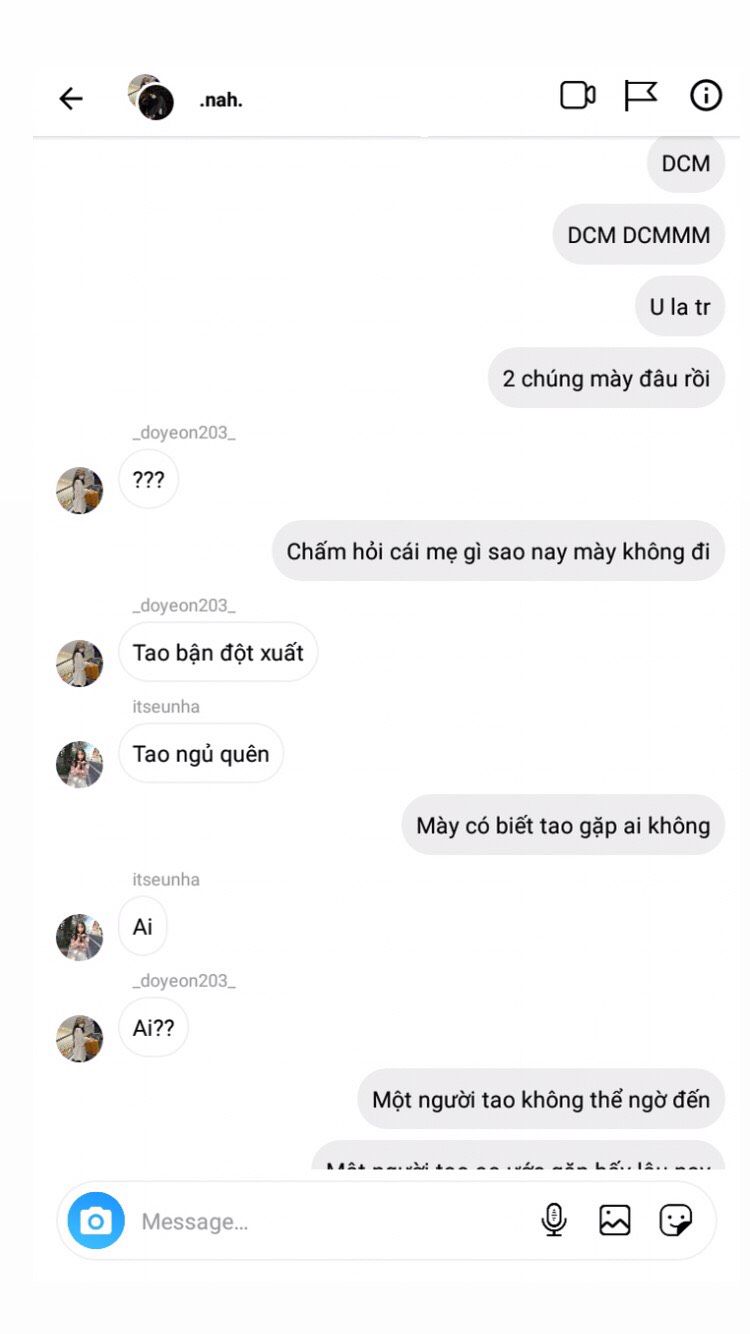Tap itseunha avatar next to 'Tao ngủ quên'
750x1334 pixels.
click(x=79, y=764)
